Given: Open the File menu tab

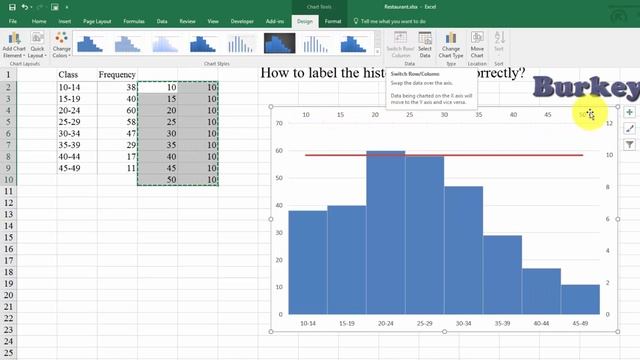Looking at the screenshot, I should pyautogui.click(x=13, y=21).
